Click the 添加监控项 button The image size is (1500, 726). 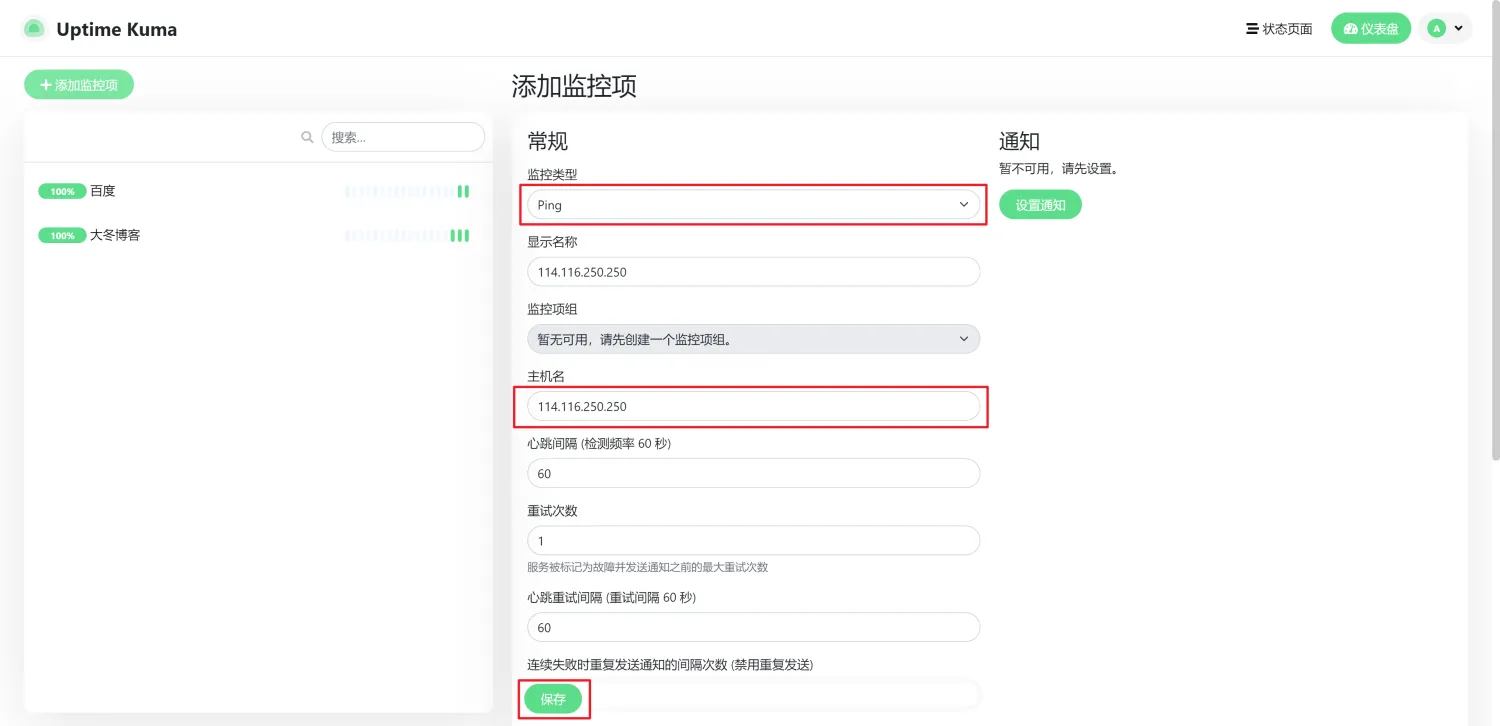tap(79, 85)
